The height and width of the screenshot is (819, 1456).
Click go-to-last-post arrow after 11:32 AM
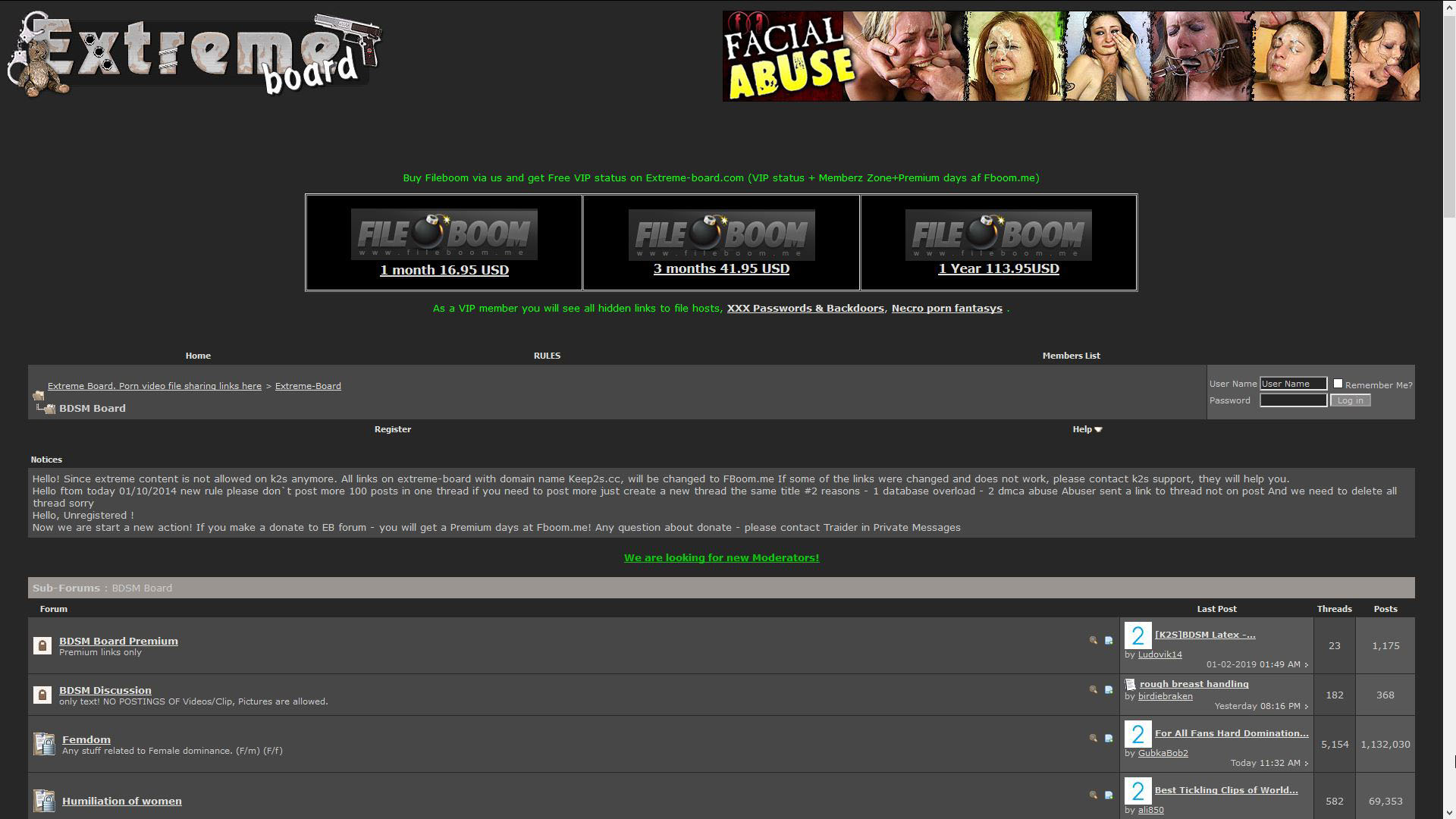(x=1306, y=764)
